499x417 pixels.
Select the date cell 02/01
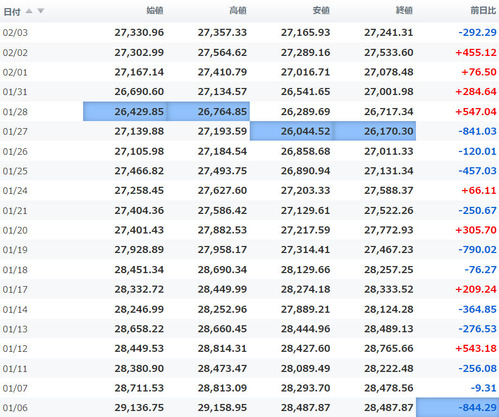coord(15,72)
